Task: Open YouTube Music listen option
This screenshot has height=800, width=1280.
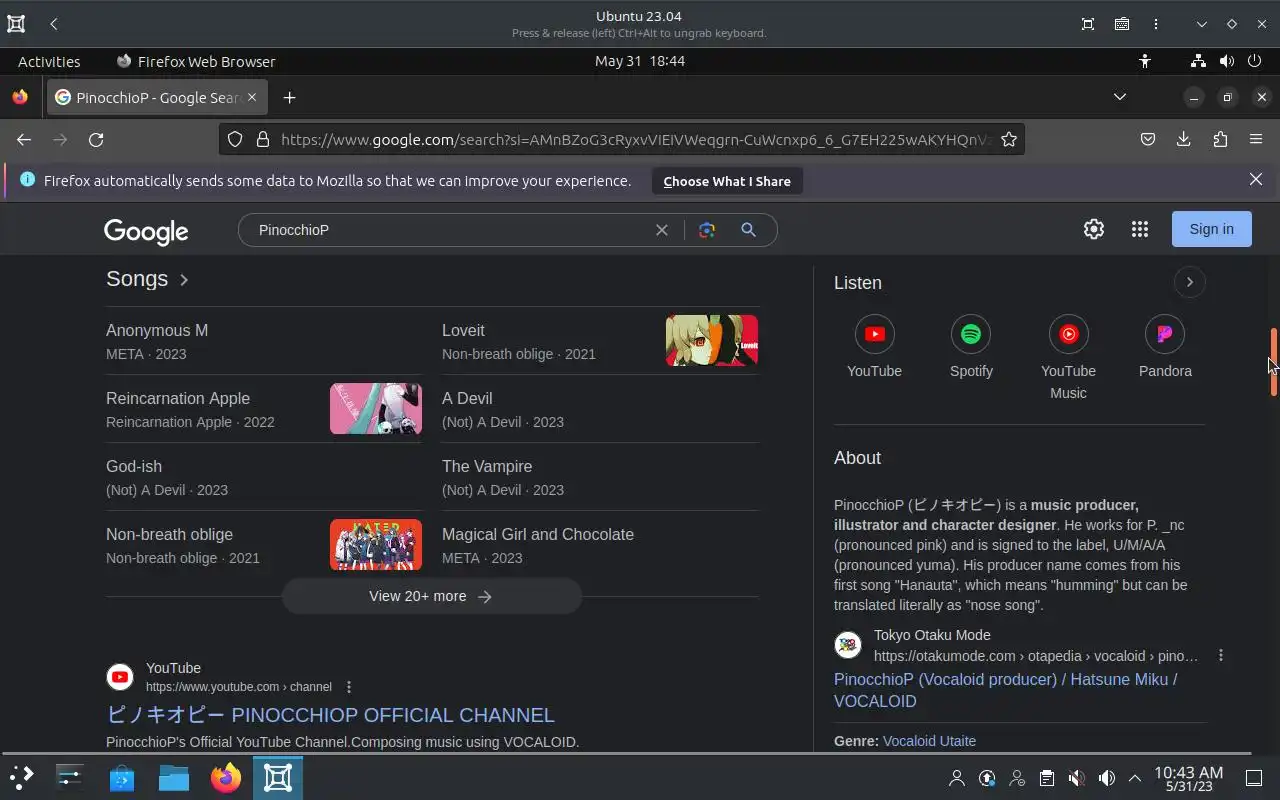Action: tap(1068, 358)
